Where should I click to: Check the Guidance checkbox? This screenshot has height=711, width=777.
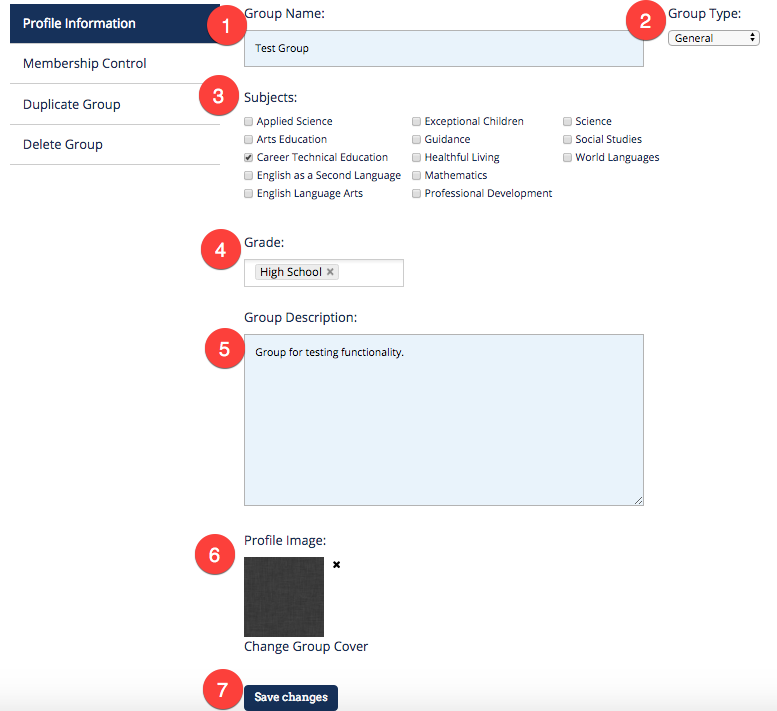point(416,139)
